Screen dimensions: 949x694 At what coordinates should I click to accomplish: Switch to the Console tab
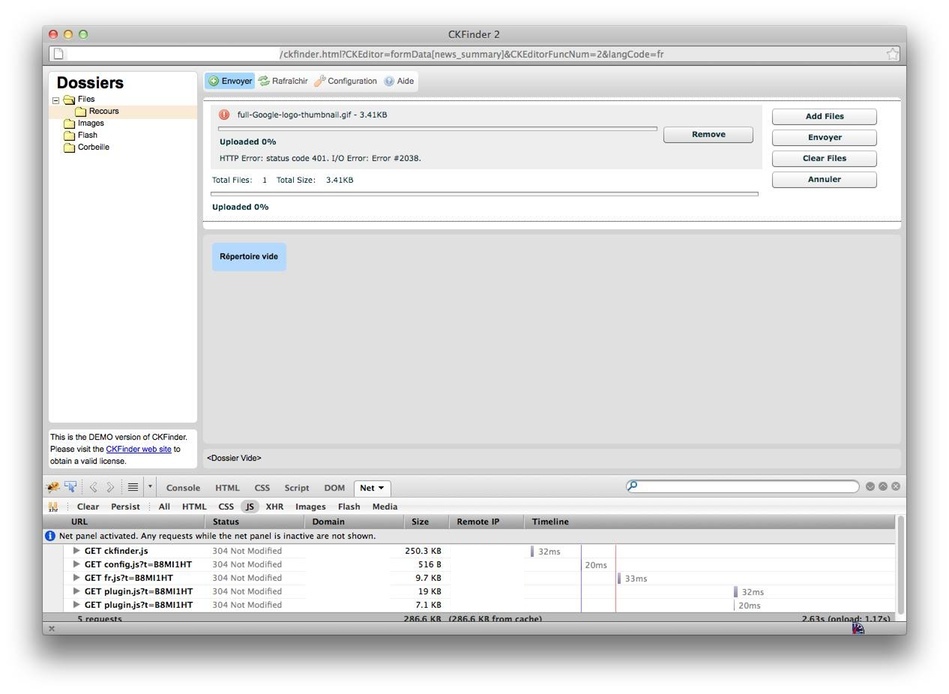(183, 488)
